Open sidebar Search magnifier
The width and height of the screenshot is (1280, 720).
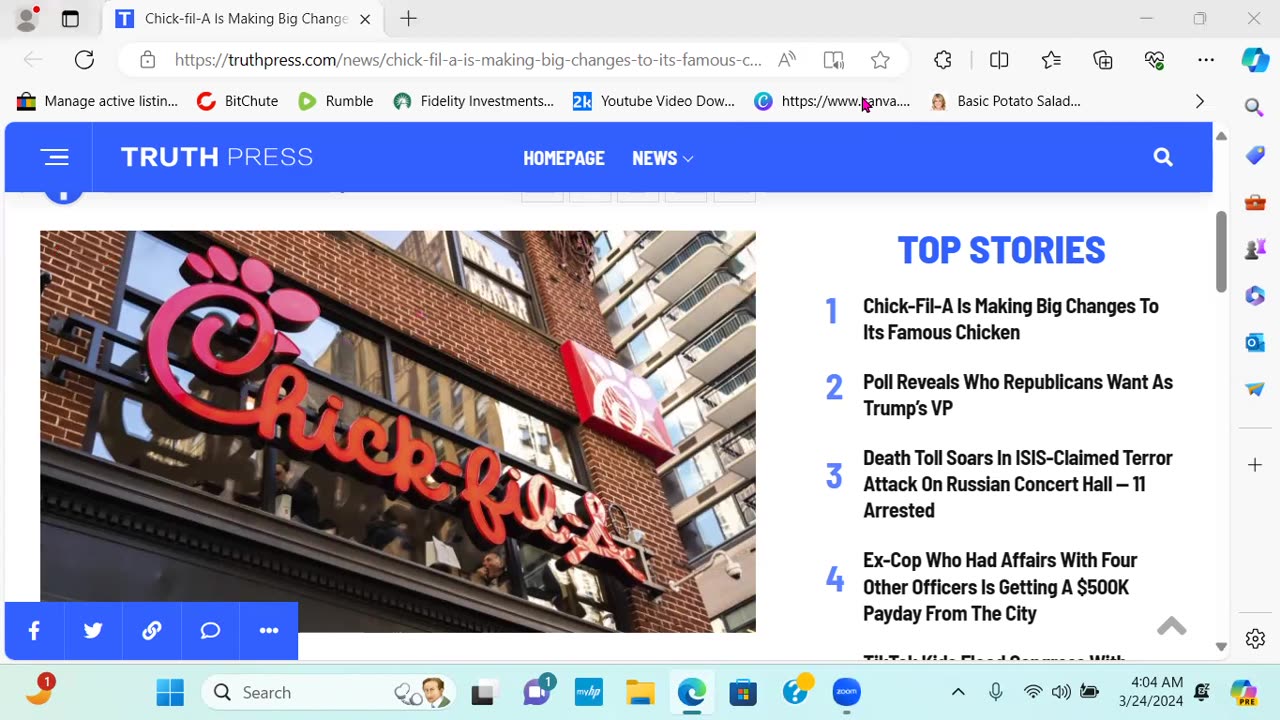(x=1255, y=107)
